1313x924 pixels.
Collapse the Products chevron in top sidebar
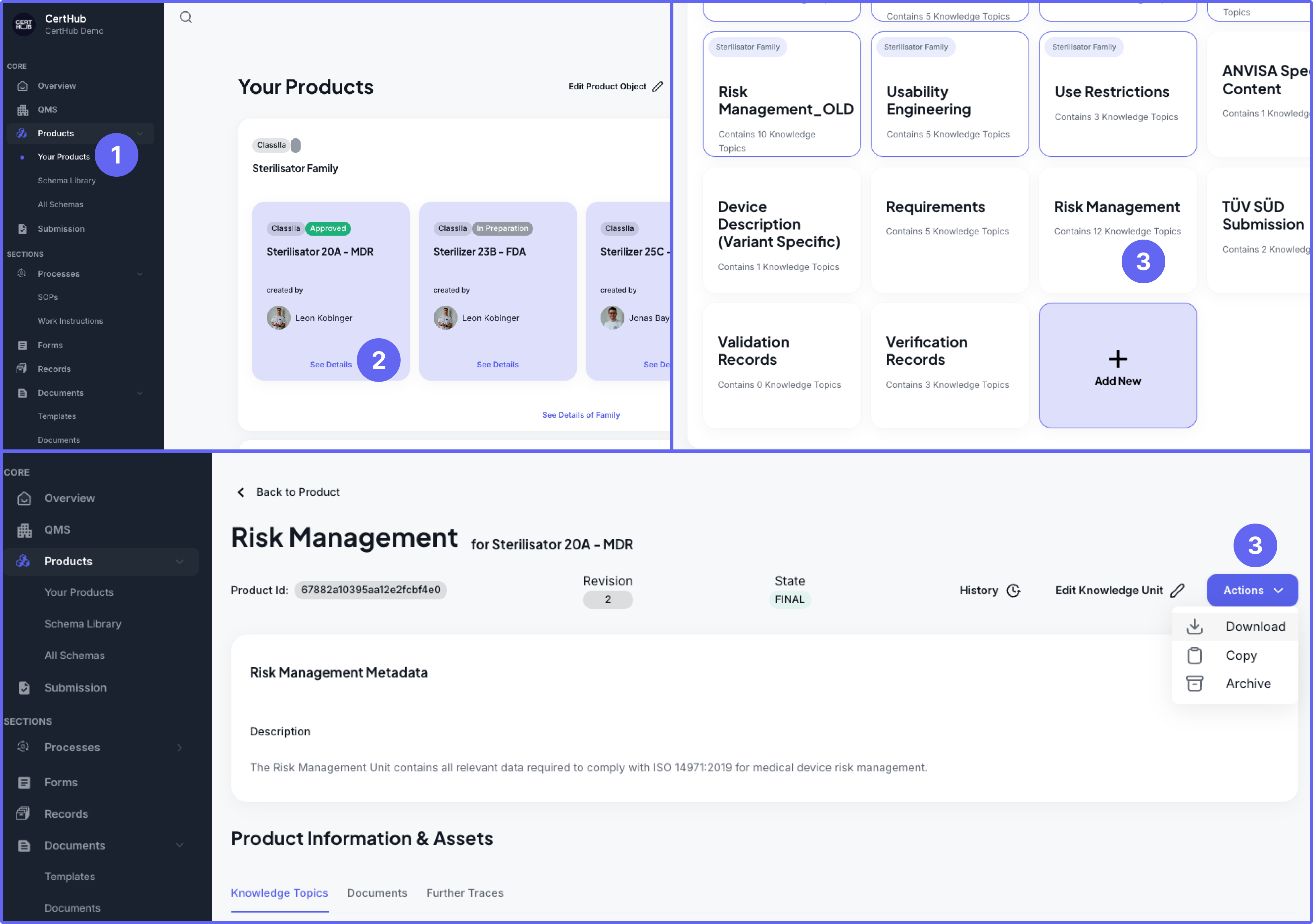click(140, 133)
